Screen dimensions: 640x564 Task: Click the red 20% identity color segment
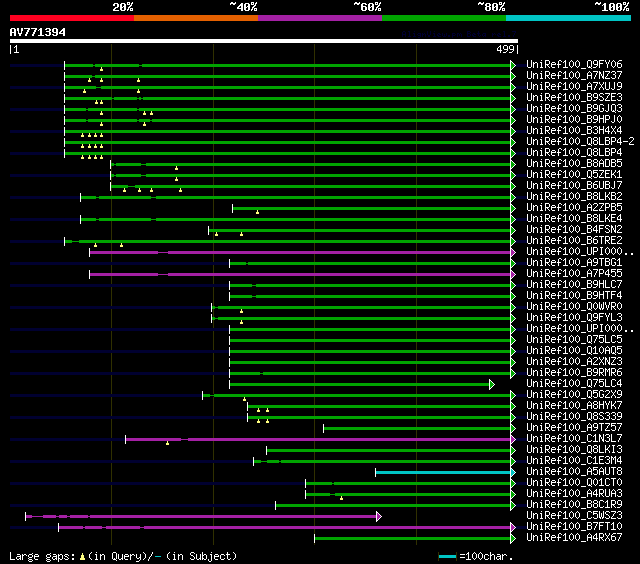coord(72,18)
